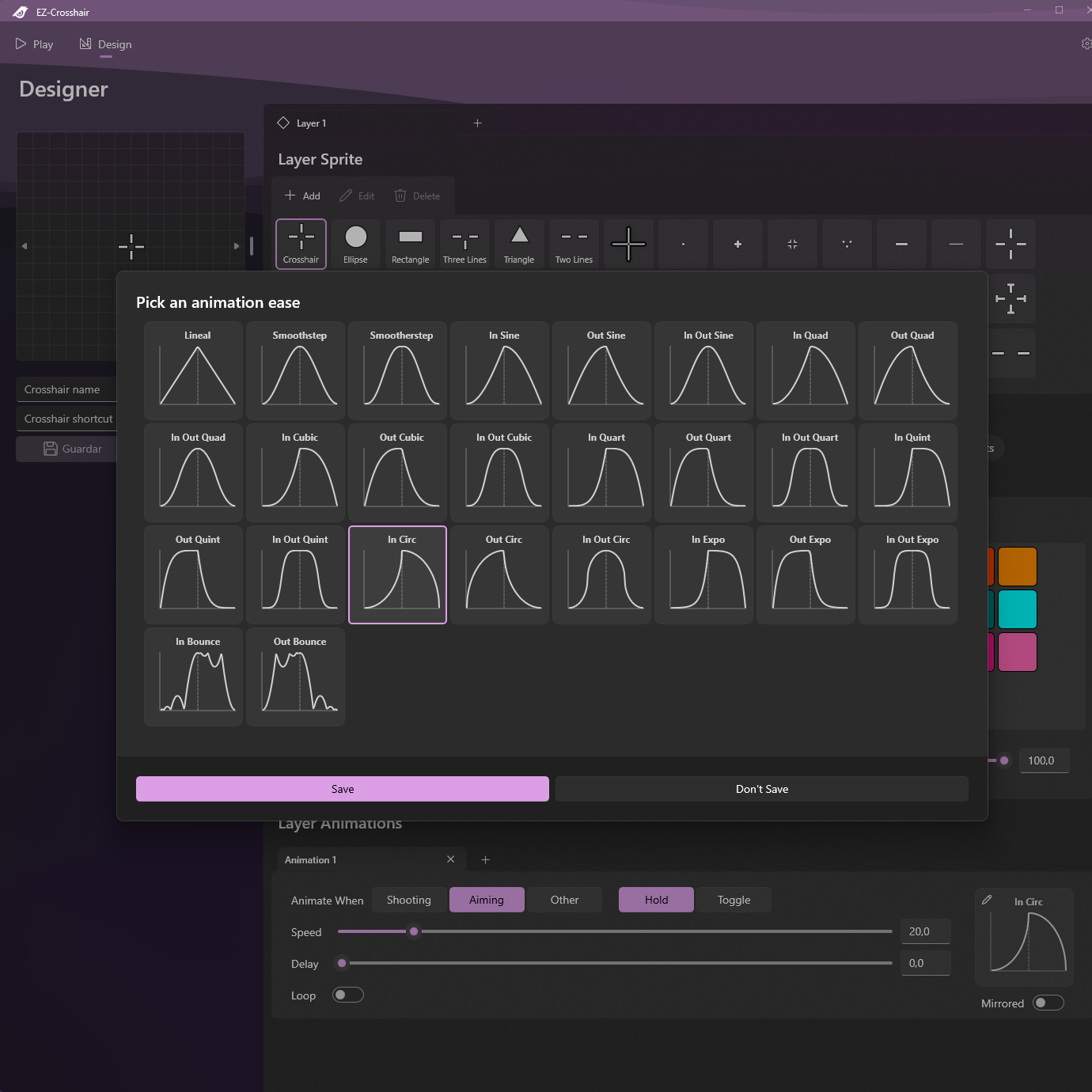Choose the Out Expo ease
1092x1092 pixels.
806,574
